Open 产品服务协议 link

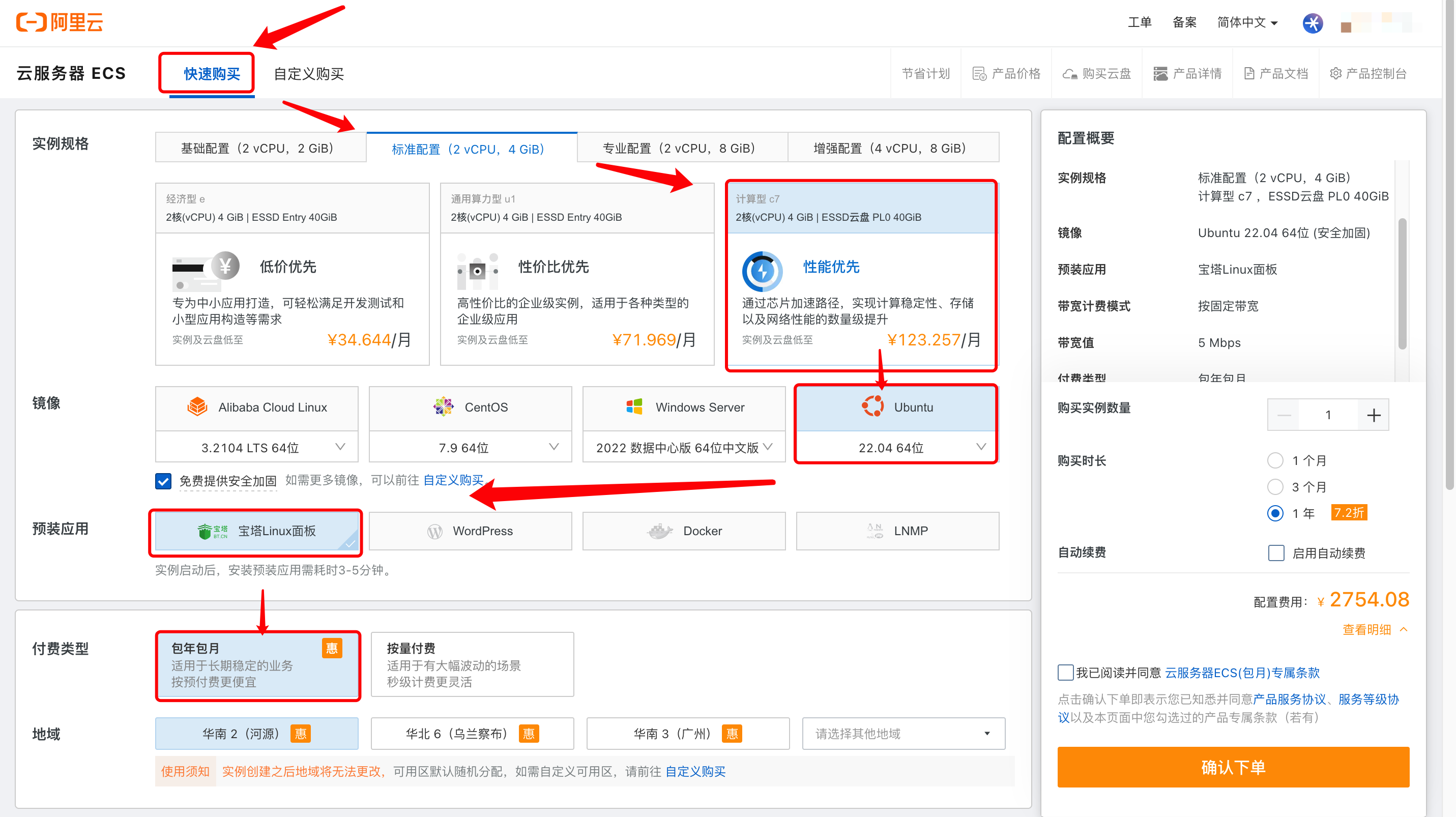(x=1289, y=699)
